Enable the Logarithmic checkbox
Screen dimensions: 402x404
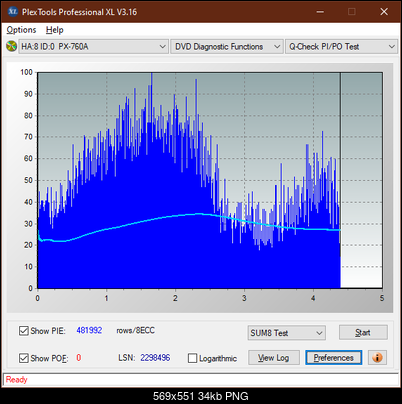(x=192, y=358)
